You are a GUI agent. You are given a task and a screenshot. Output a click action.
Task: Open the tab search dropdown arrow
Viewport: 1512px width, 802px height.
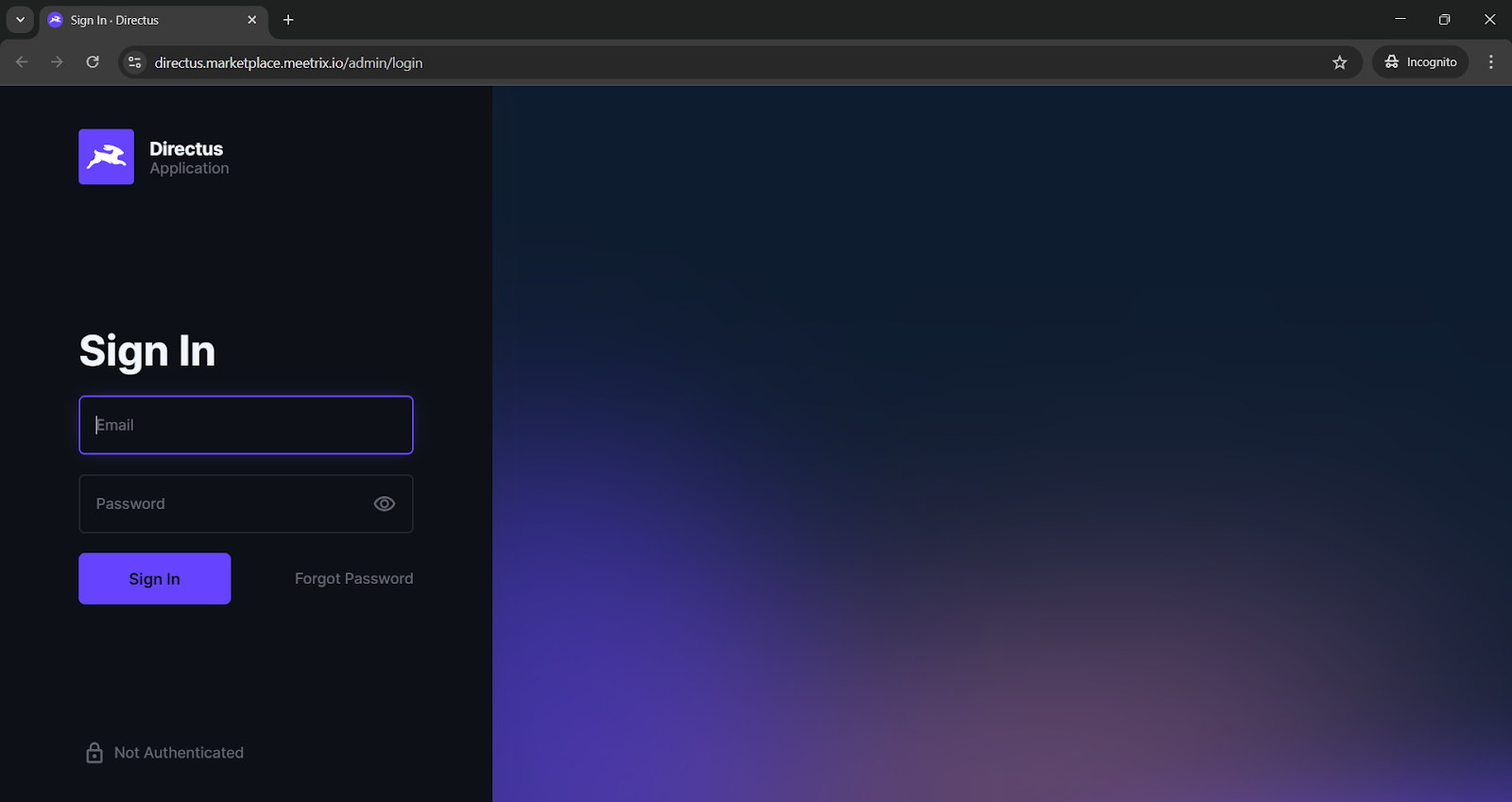click(x=20, y=20)
